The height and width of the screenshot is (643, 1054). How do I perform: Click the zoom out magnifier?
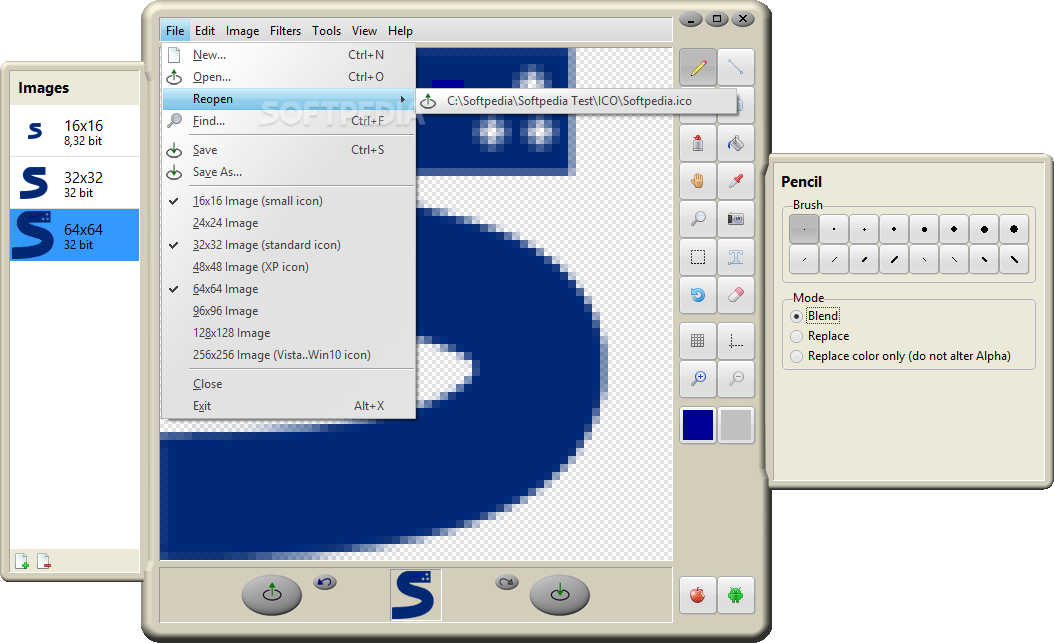[735, 378]
